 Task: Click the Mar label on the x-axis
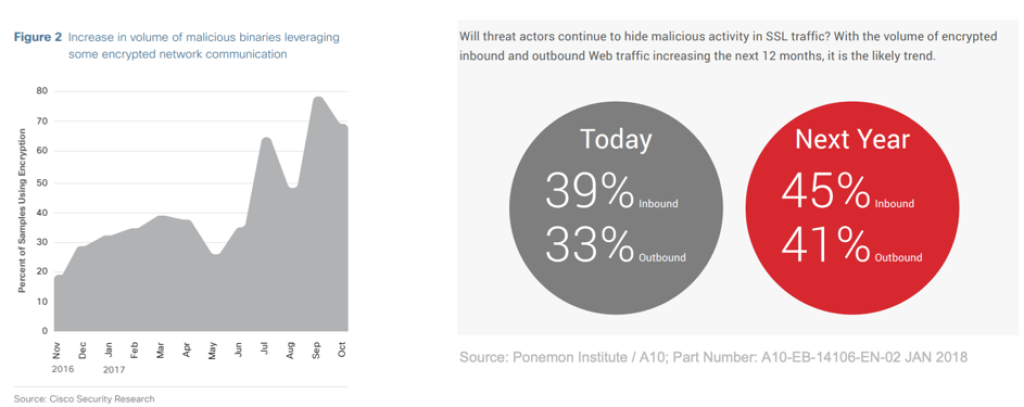click(161, 351)
